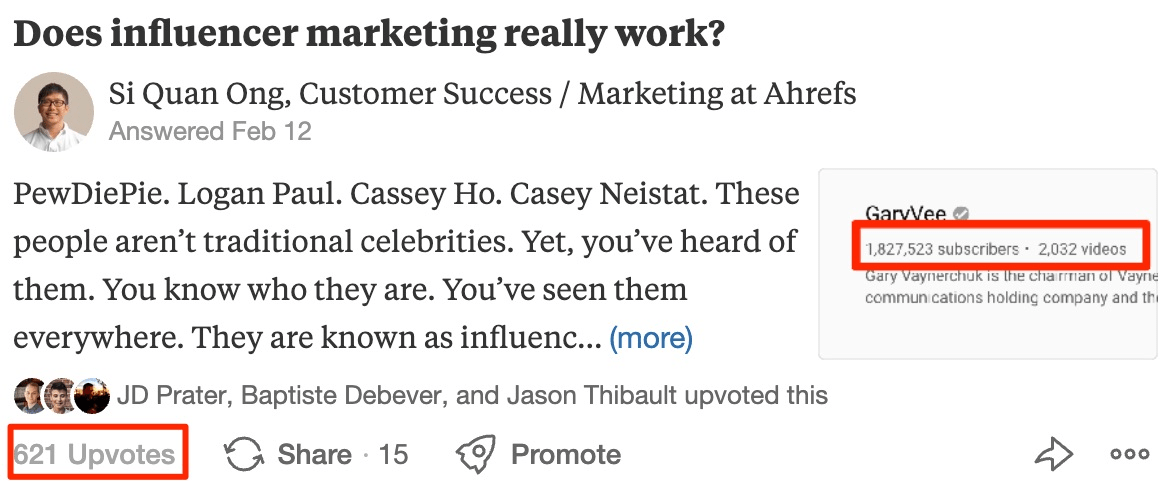
Task: Click the share count number 15
Action: [394, 455]
